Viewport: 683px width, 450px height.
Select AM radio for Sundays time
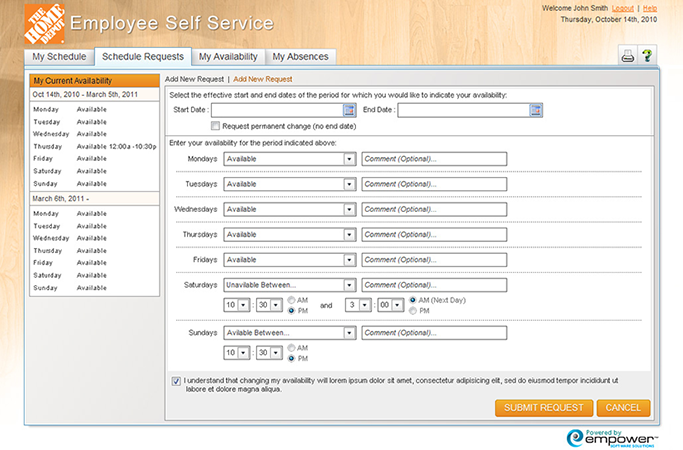(x=290, y=347)
